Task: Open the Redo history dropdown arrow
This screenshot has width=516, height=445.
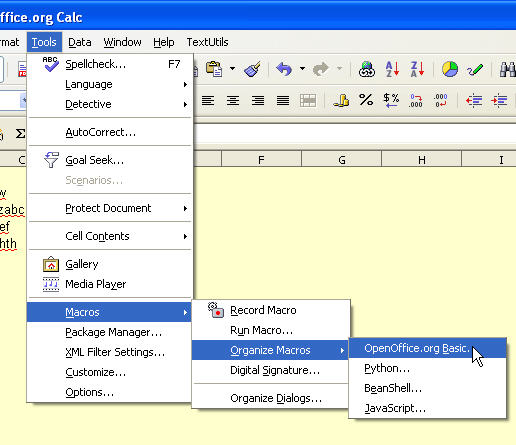Action: click(339, 69)
